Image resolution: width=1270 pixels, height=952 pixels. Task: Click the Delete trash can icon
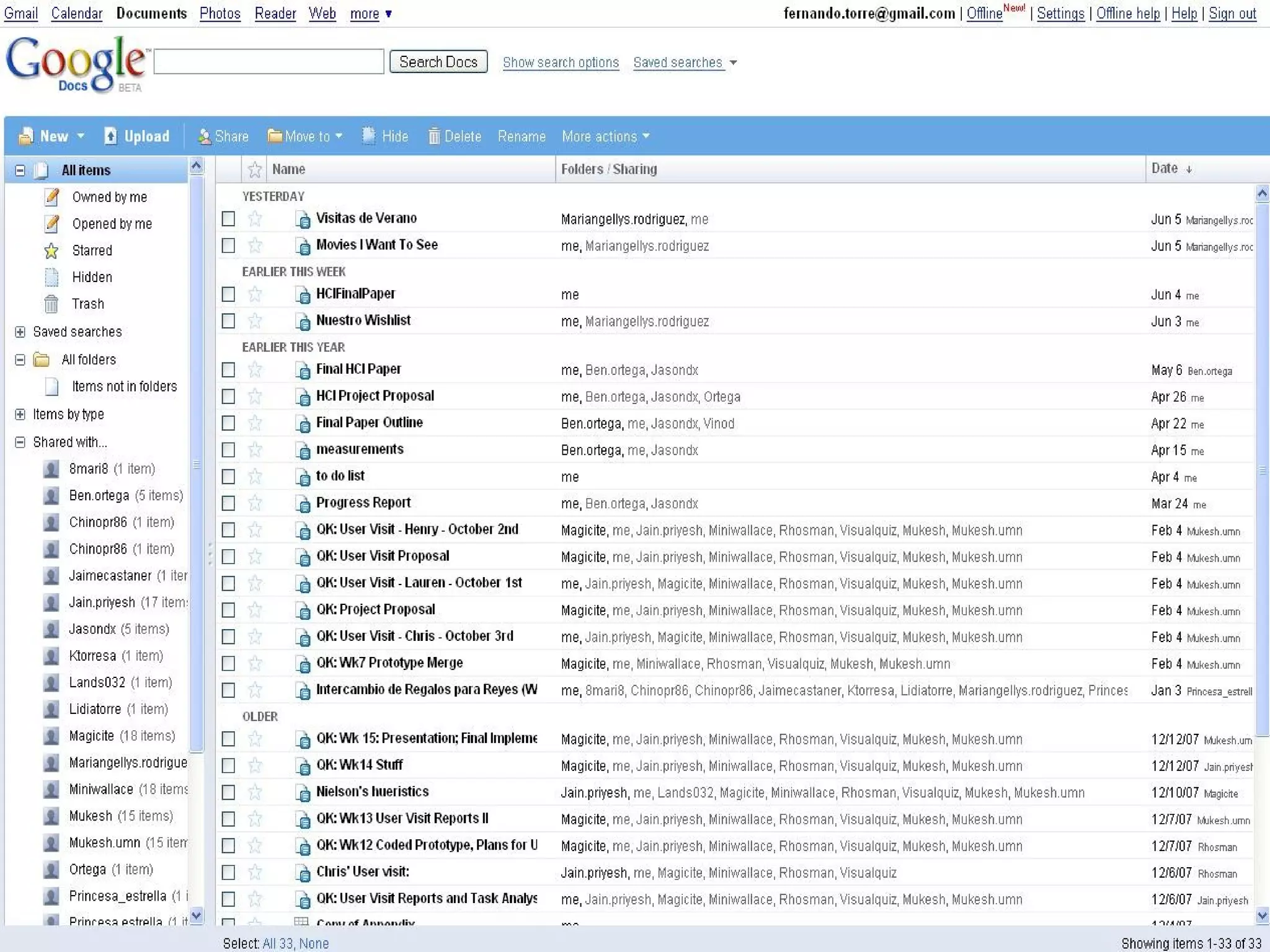pos(434,136)
